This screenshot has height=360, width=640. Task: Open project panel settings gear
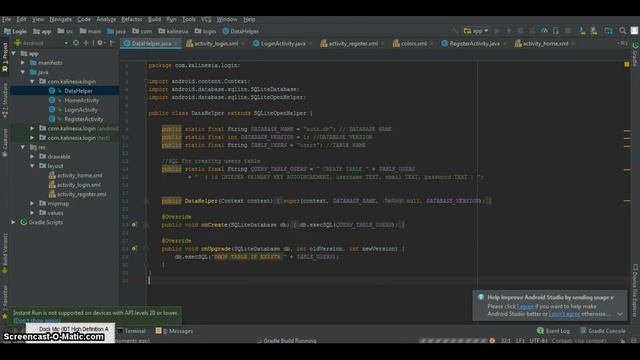tap(100, 43)
